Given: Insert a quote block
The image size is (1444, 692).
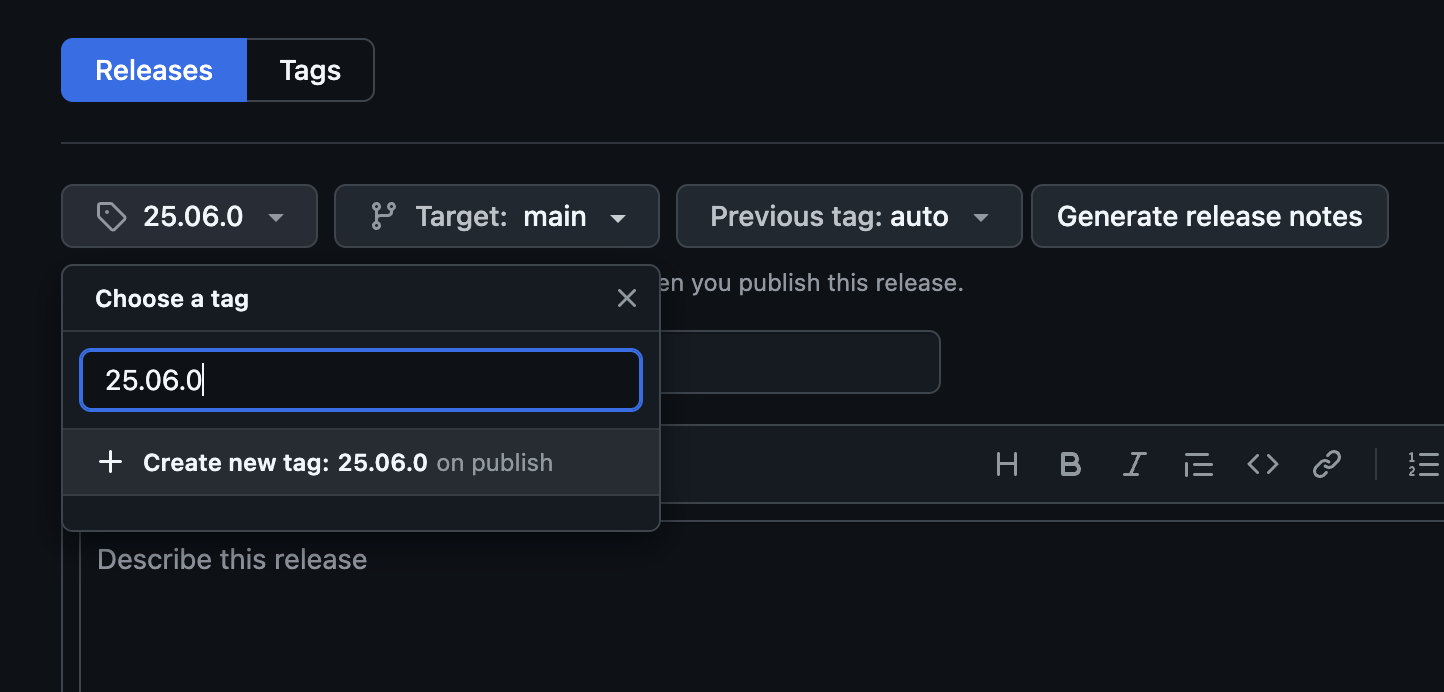Looking at the screenshot, I should click(1198, 464).
